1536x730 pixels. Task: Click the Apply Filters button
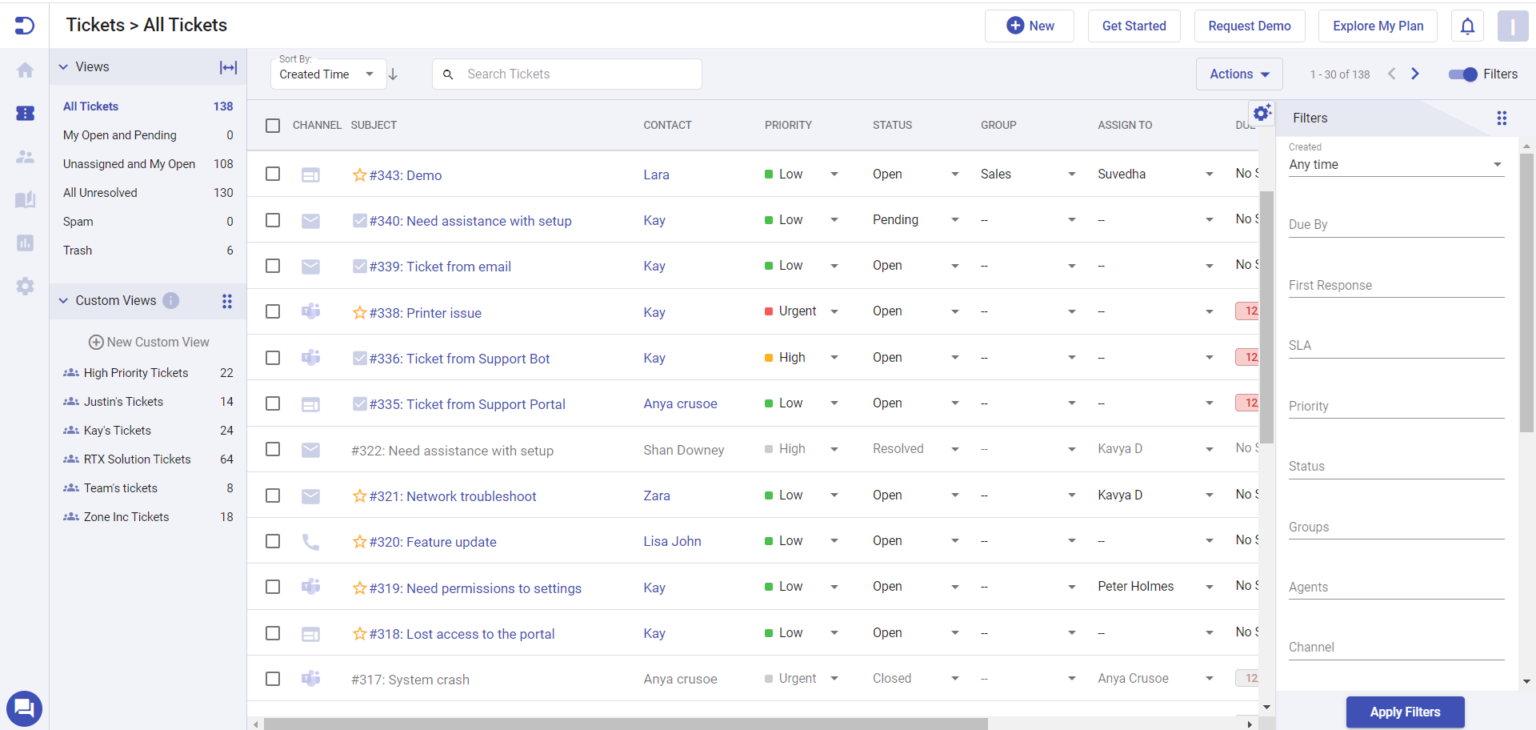1405,712
